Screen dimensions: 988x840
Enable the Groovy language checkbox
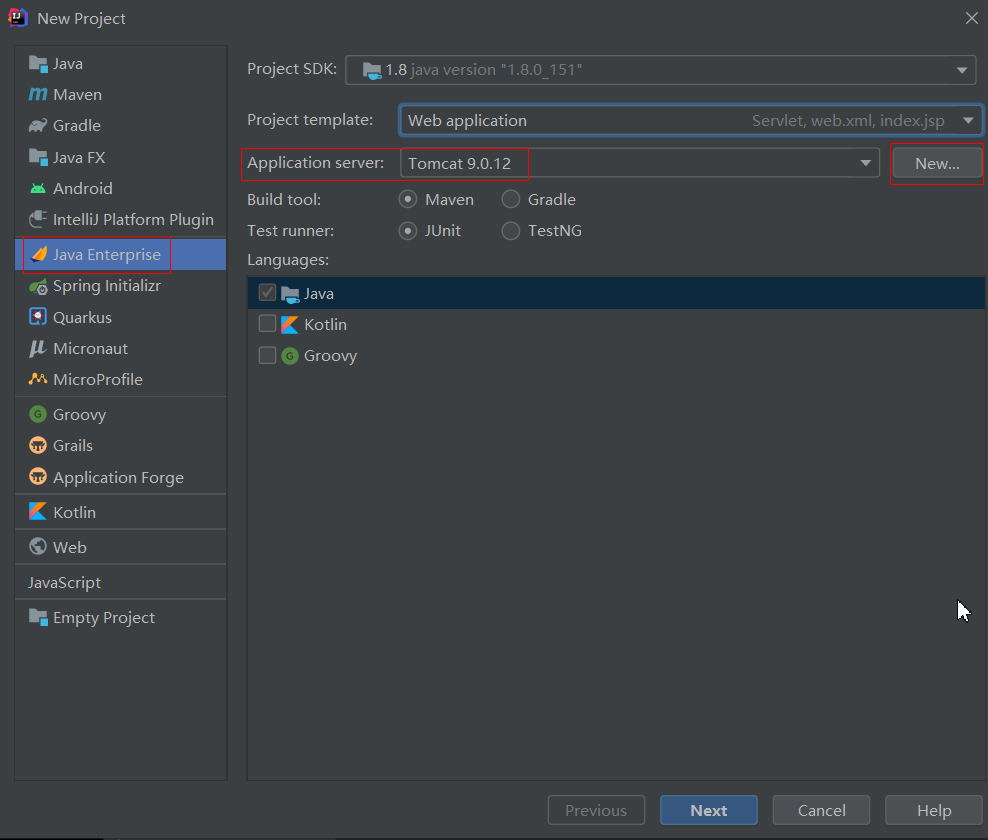[267, 355]
